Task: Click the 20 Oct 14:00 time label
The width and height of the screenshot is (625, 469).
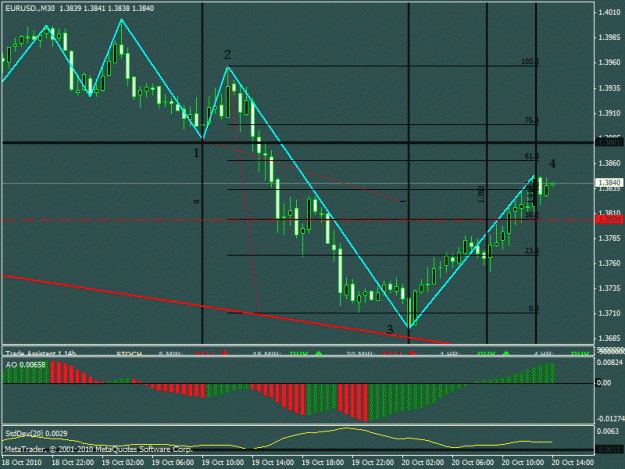Action: pyautogui.click(x=572, y=462)
